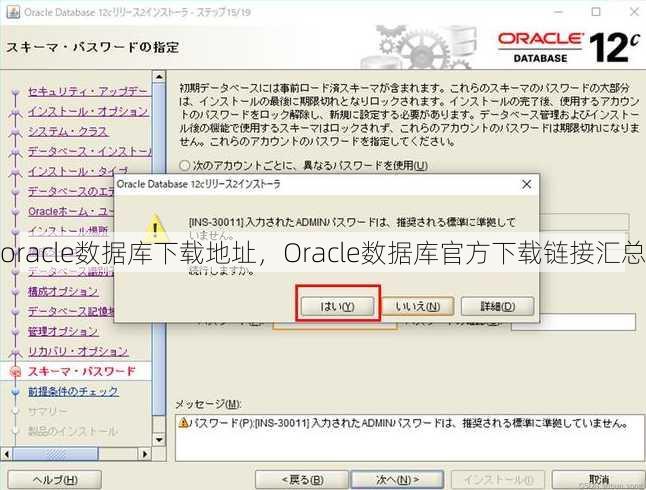Open the データベース・インストール step link
Screen dimensions: 646x490
[89, 151]
